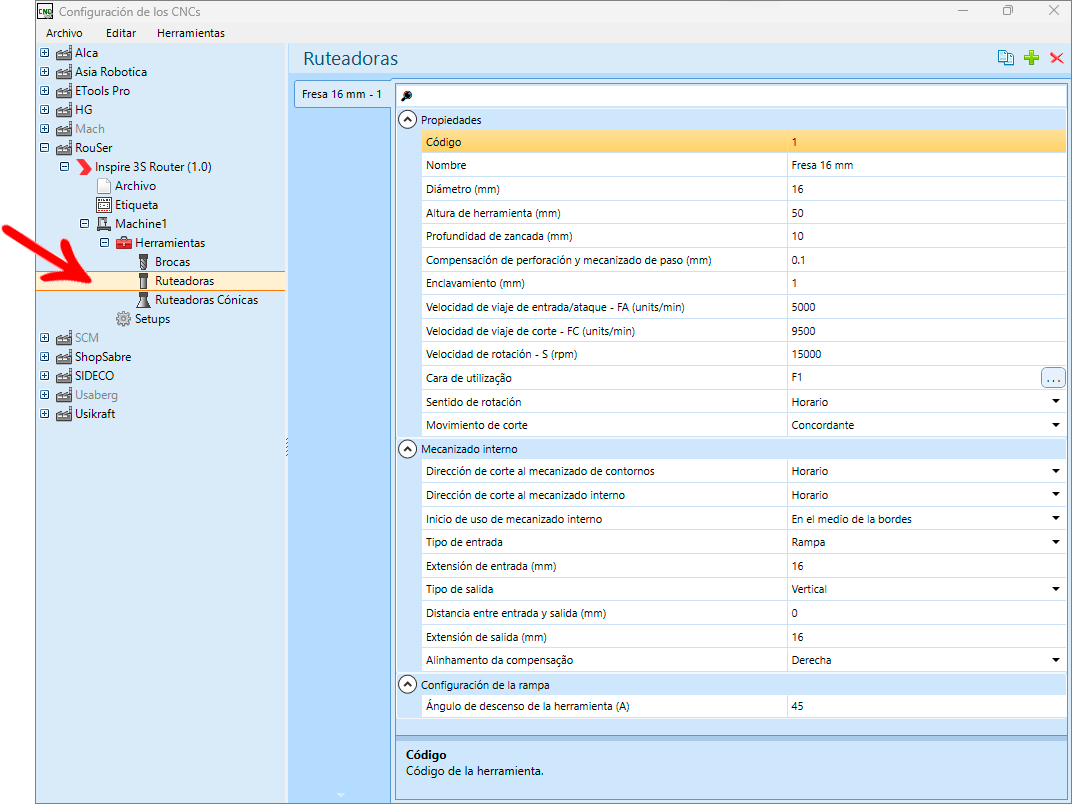The width and height of the screenshot is (1072, 804).
Task: Open the Sentido de rotación dropdown
Action: [x=1056, y=402]
